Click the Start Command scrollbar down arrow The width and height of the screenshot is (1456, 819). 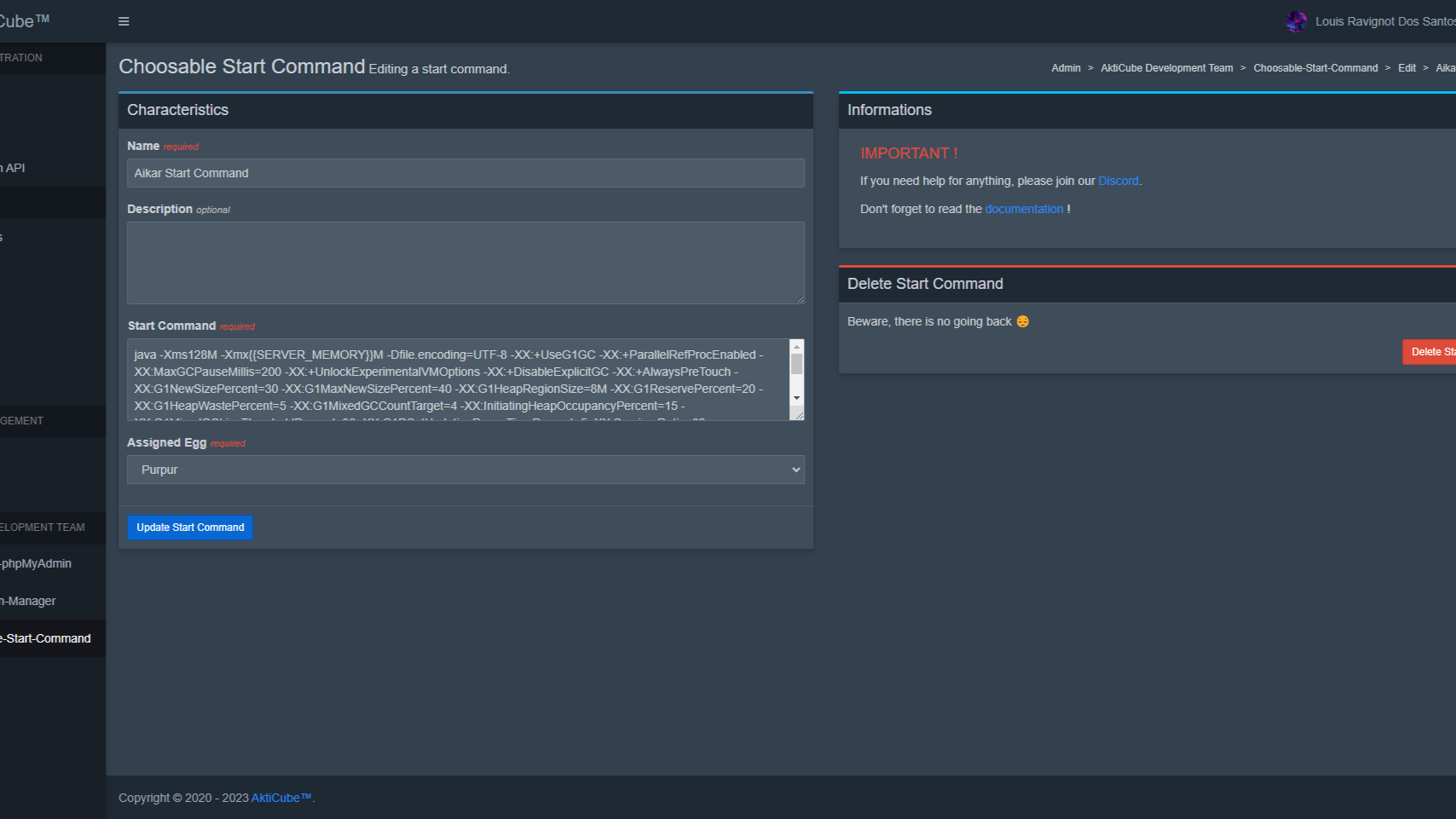tap(797, 398)
